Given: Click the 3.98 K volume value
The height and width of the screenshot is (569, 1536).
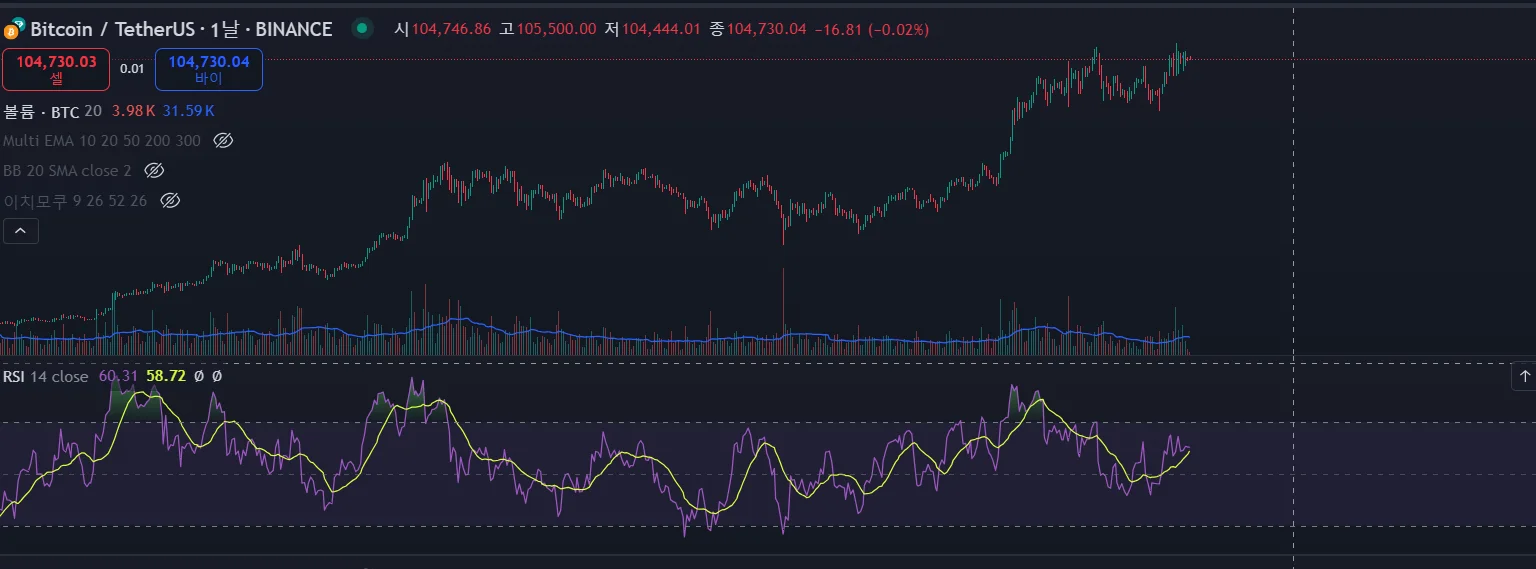Looking at the screenshot, I should (133, 111).
